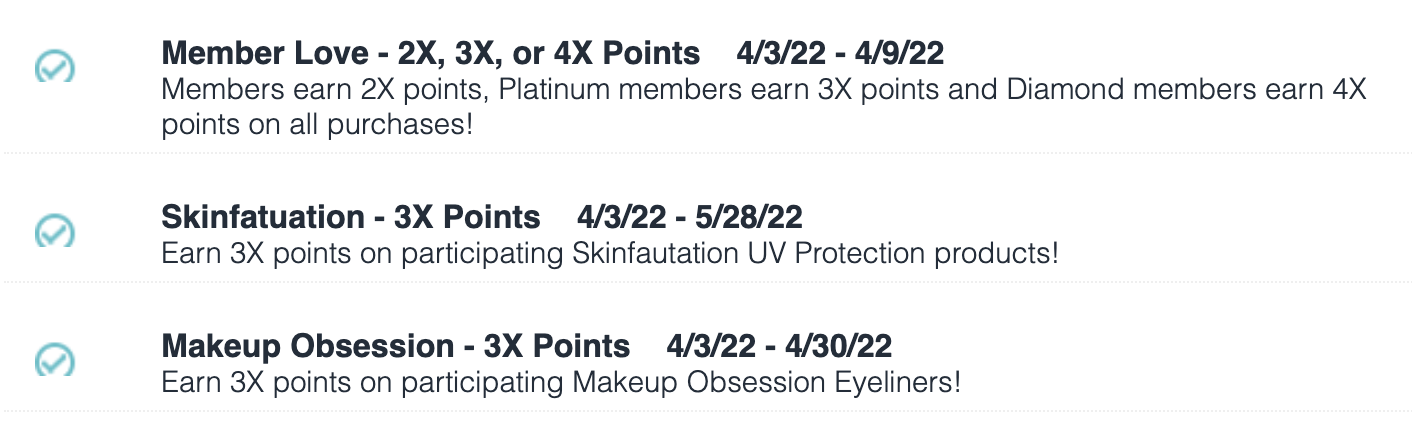Open the Member Love - 2X, 3X, or 4X Points title
The height and width of the screenshot is (432, 1412).
point(431,52)
